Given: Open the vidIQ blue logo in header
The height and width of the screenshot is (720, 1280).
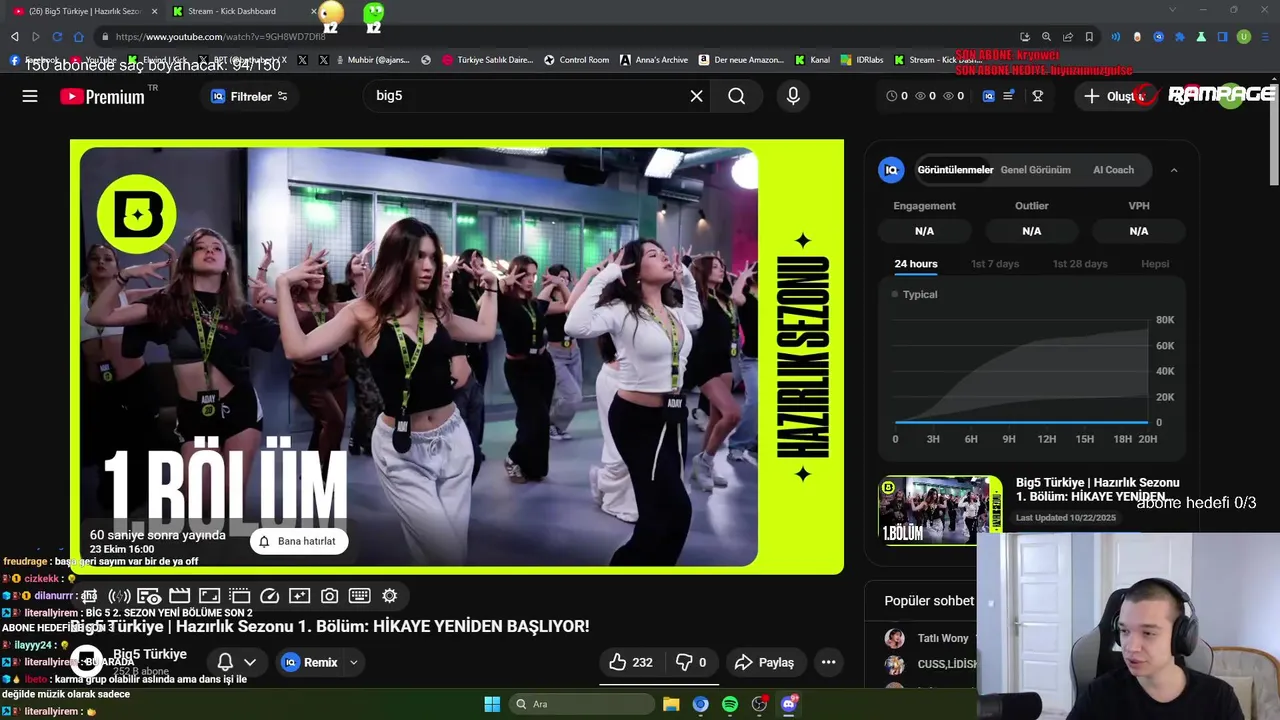Looking at the screenshot, I should [989, 96].
